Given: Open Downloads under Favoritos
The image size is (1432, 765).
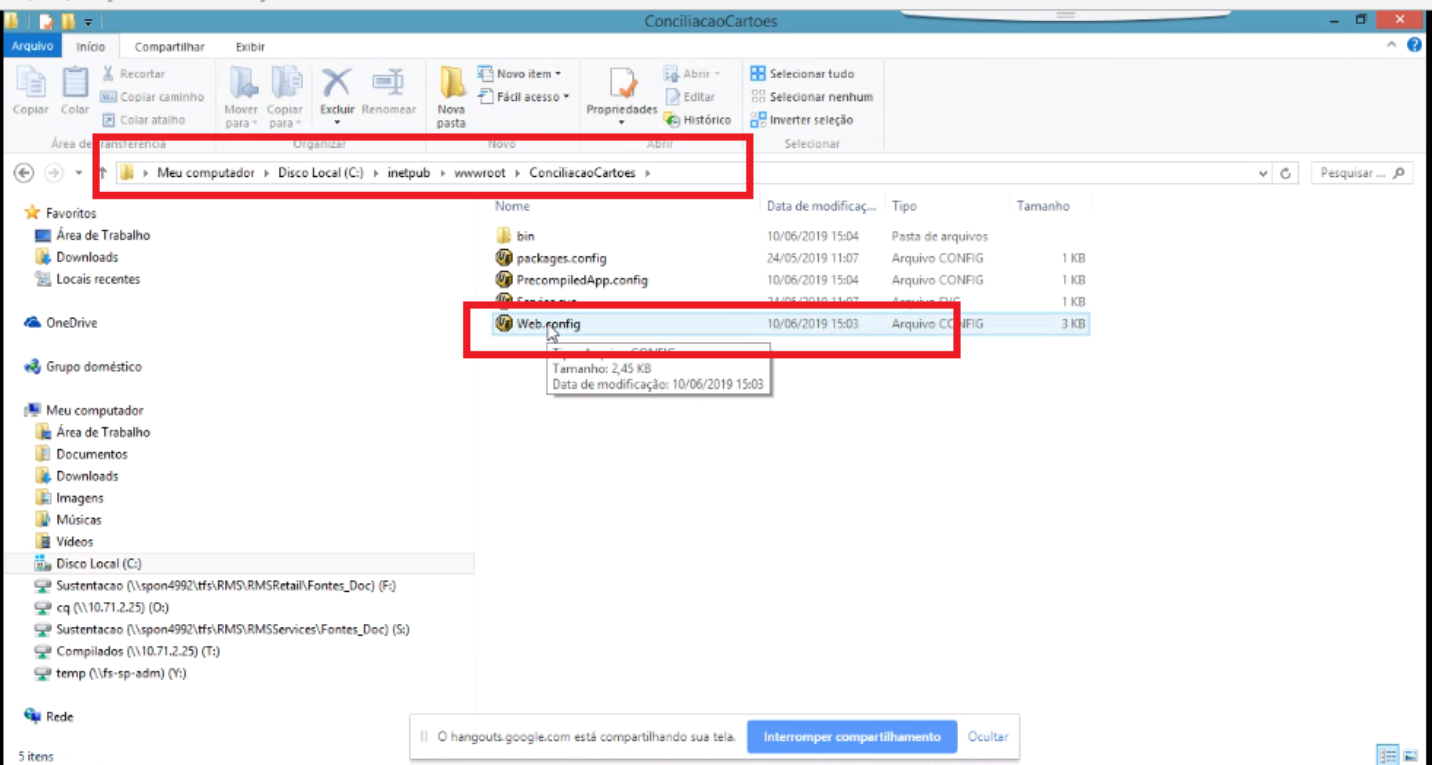Looking at the screenshot, I should pos(87,257).
